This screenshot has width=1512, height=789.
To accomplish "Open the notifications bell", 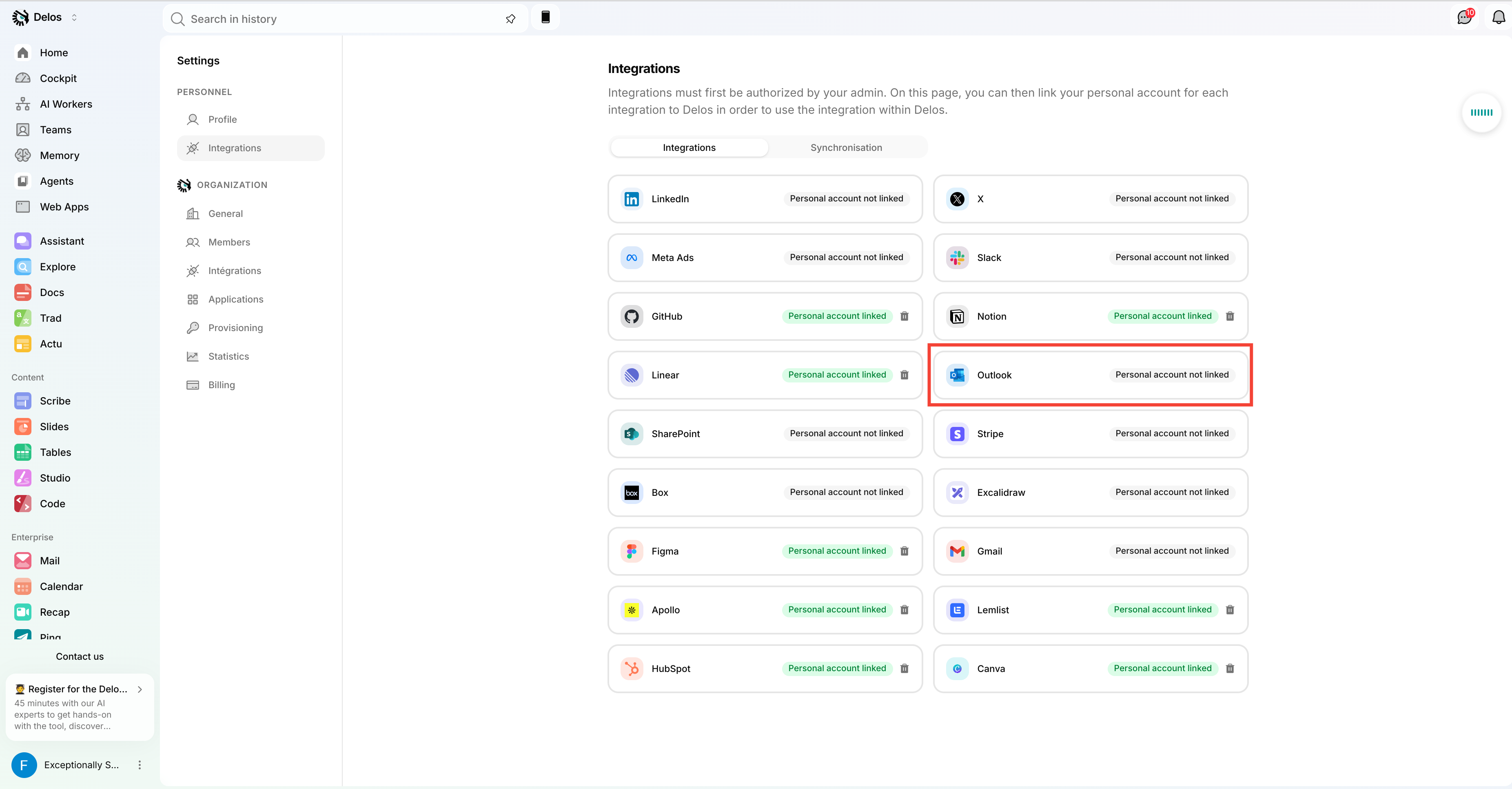I will click(1499, 18).
